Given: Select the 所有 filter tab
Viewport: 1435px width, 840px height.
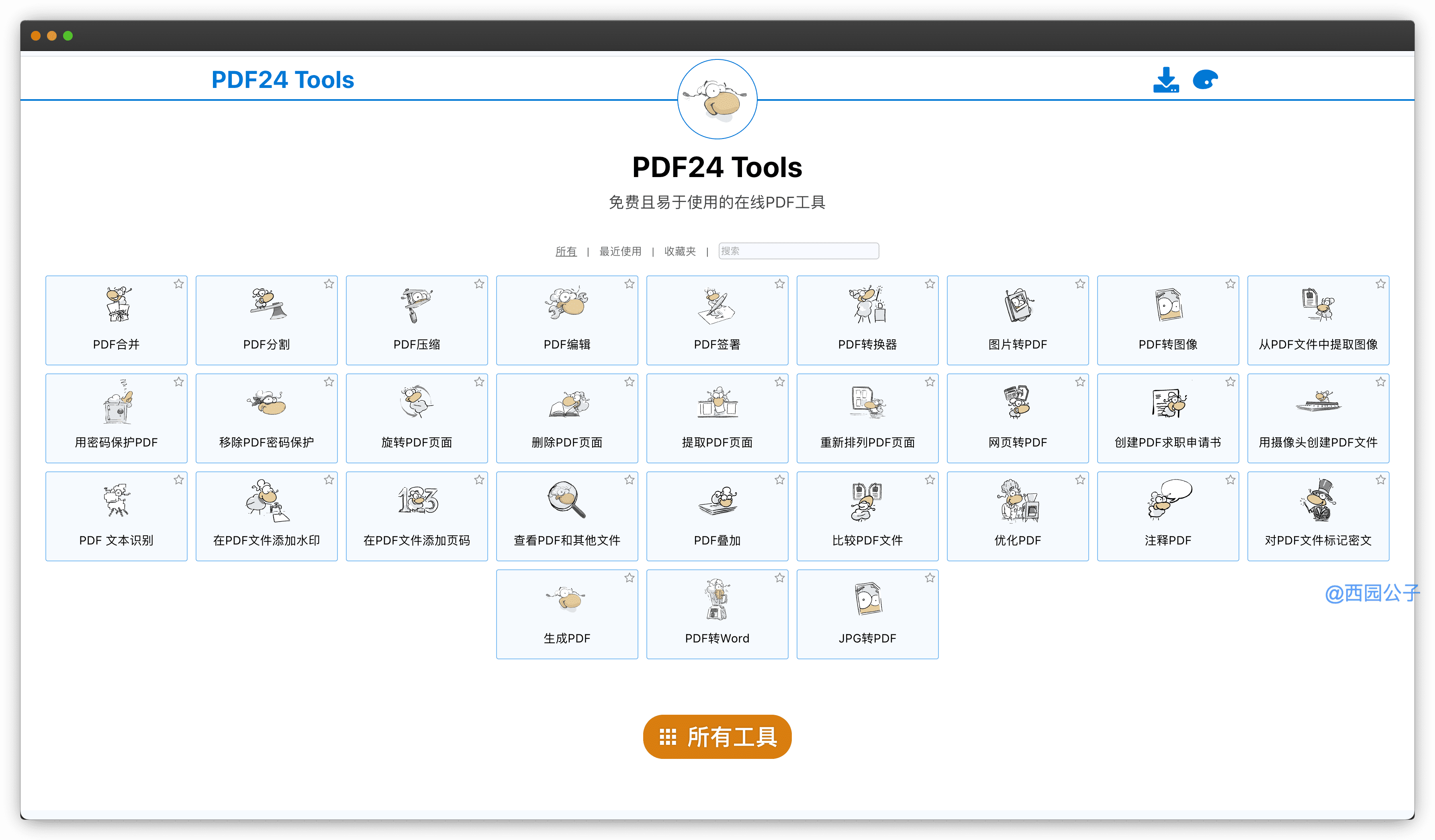Looking at the screenshot, I should (x=566, y=251).
